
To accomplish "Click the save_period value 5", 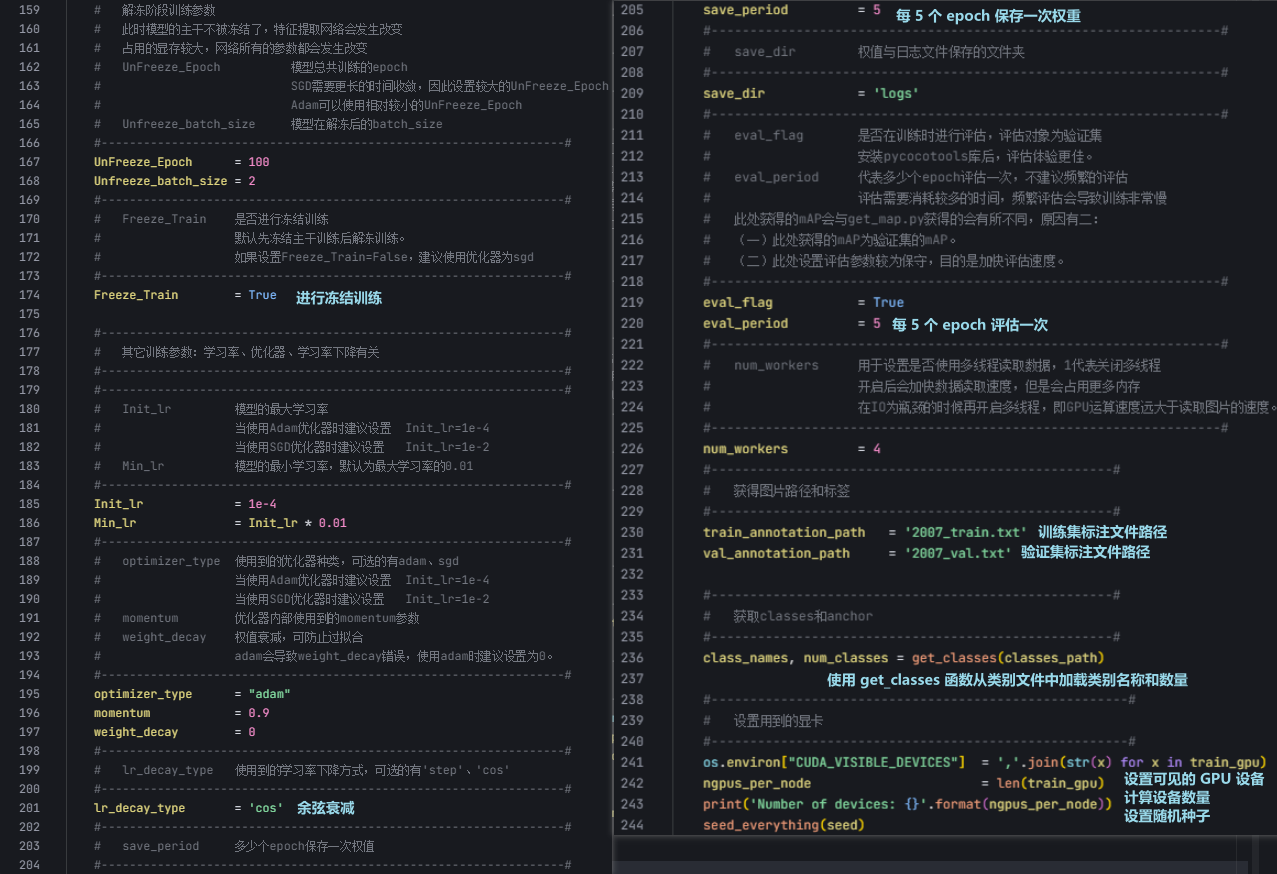I will click(875, 9).
